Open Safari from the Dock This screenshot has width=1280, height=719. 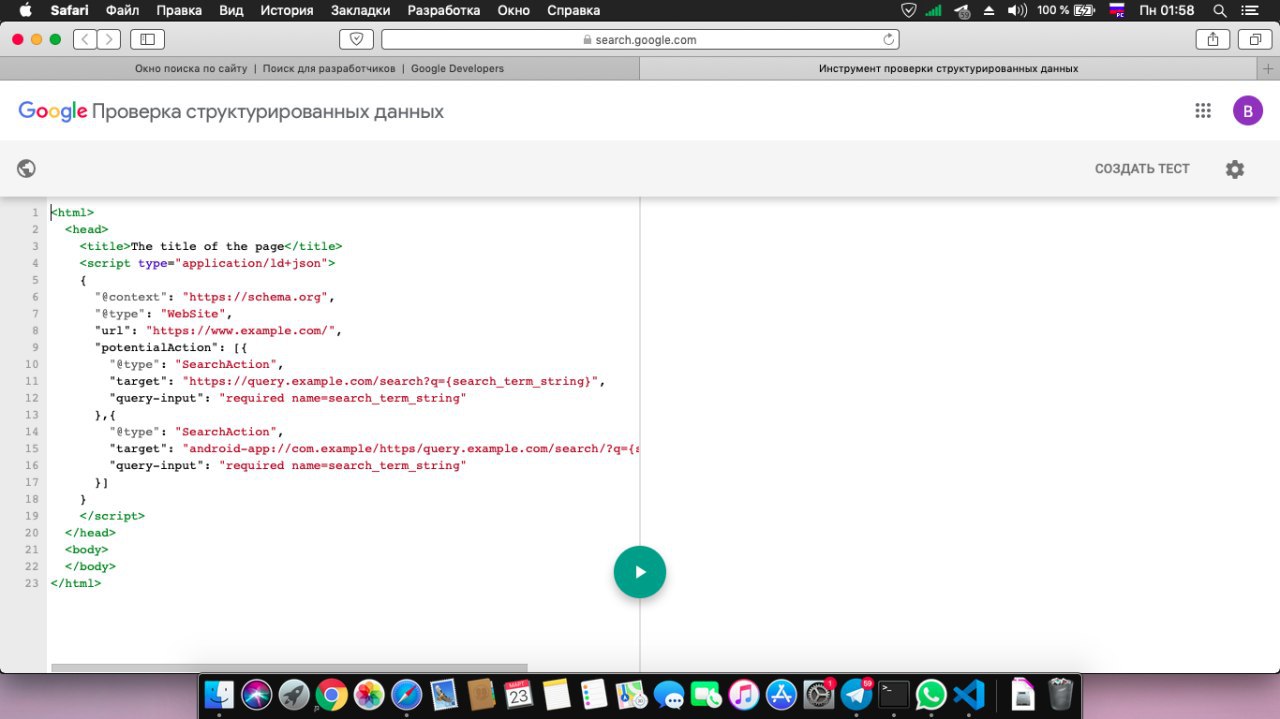point(406,694)
